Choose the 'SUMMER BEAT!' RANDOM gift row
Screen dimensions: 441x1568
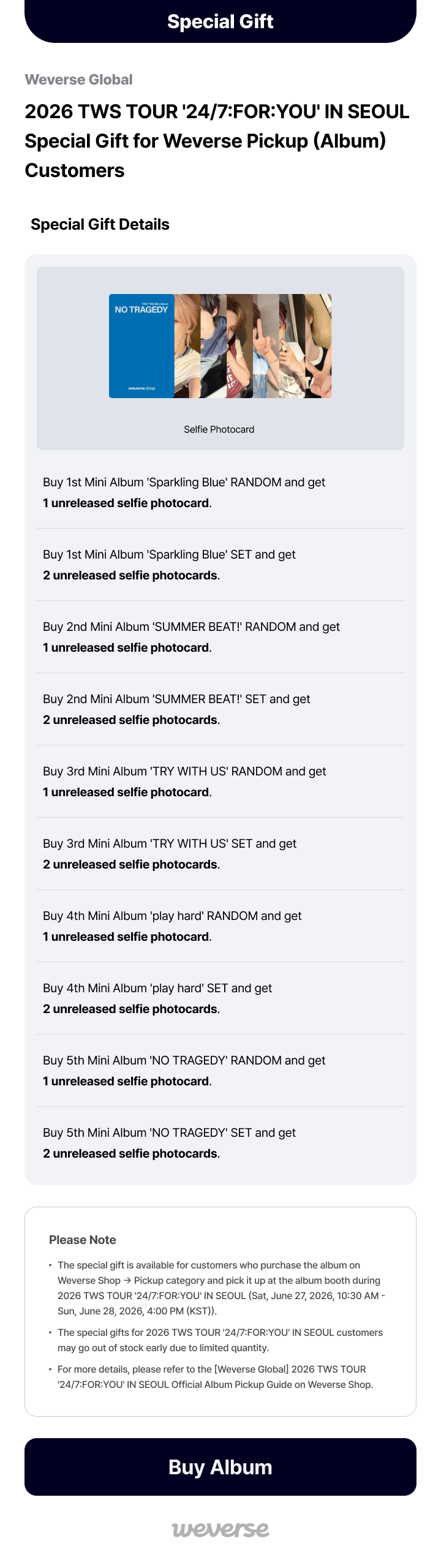pos(221,637)
